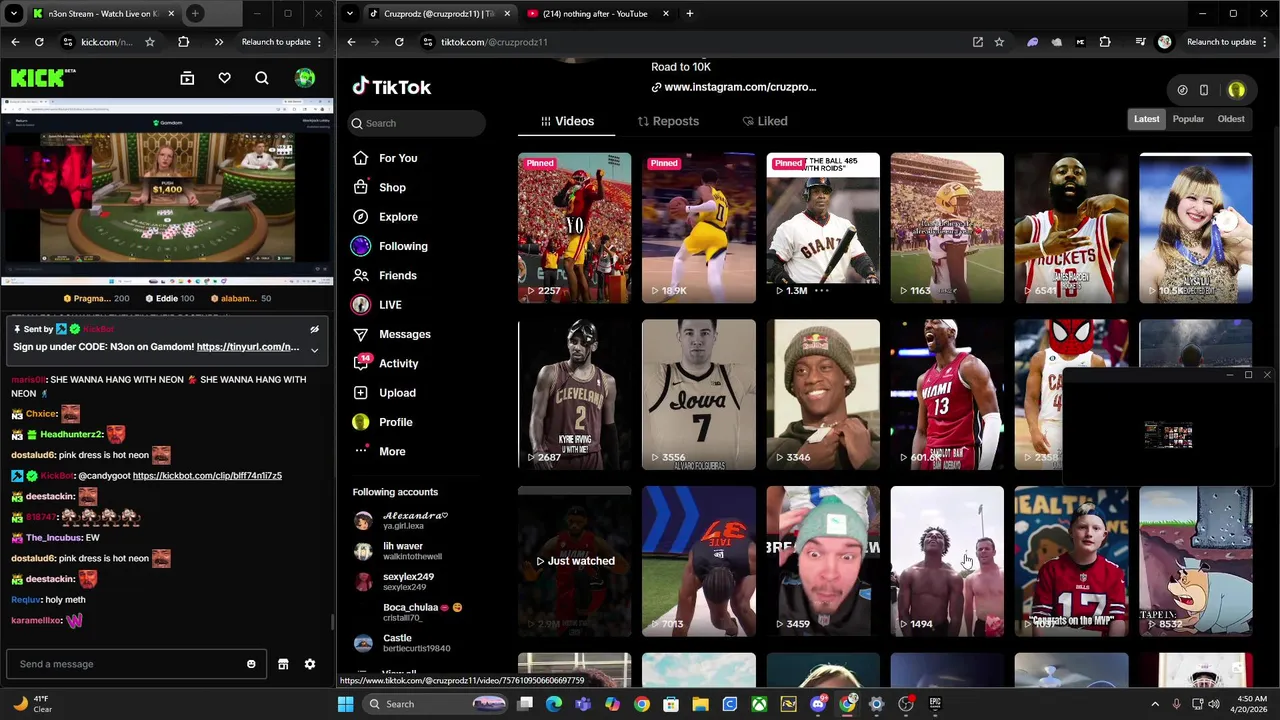Open Gamdom tinyurl link in pinned message

pyautogui.click(x=248, y=347)
